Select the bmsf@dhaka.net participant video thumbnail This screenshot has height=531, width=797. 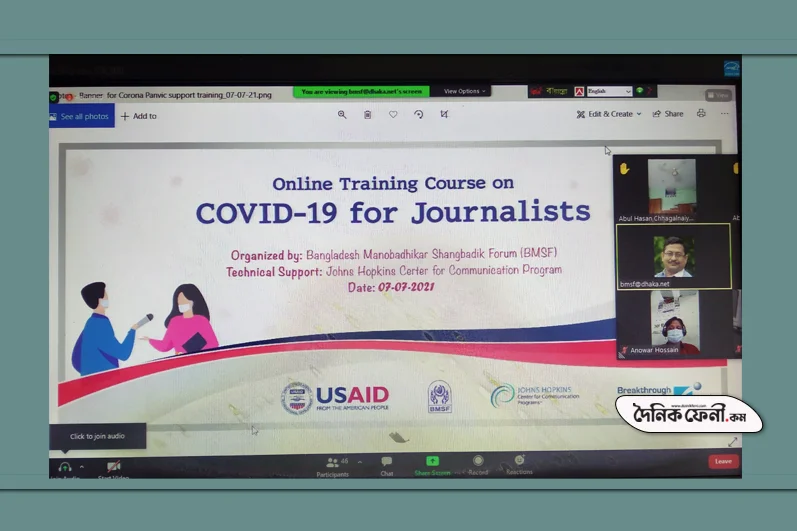pyautogui.click(x=673, y=257)
